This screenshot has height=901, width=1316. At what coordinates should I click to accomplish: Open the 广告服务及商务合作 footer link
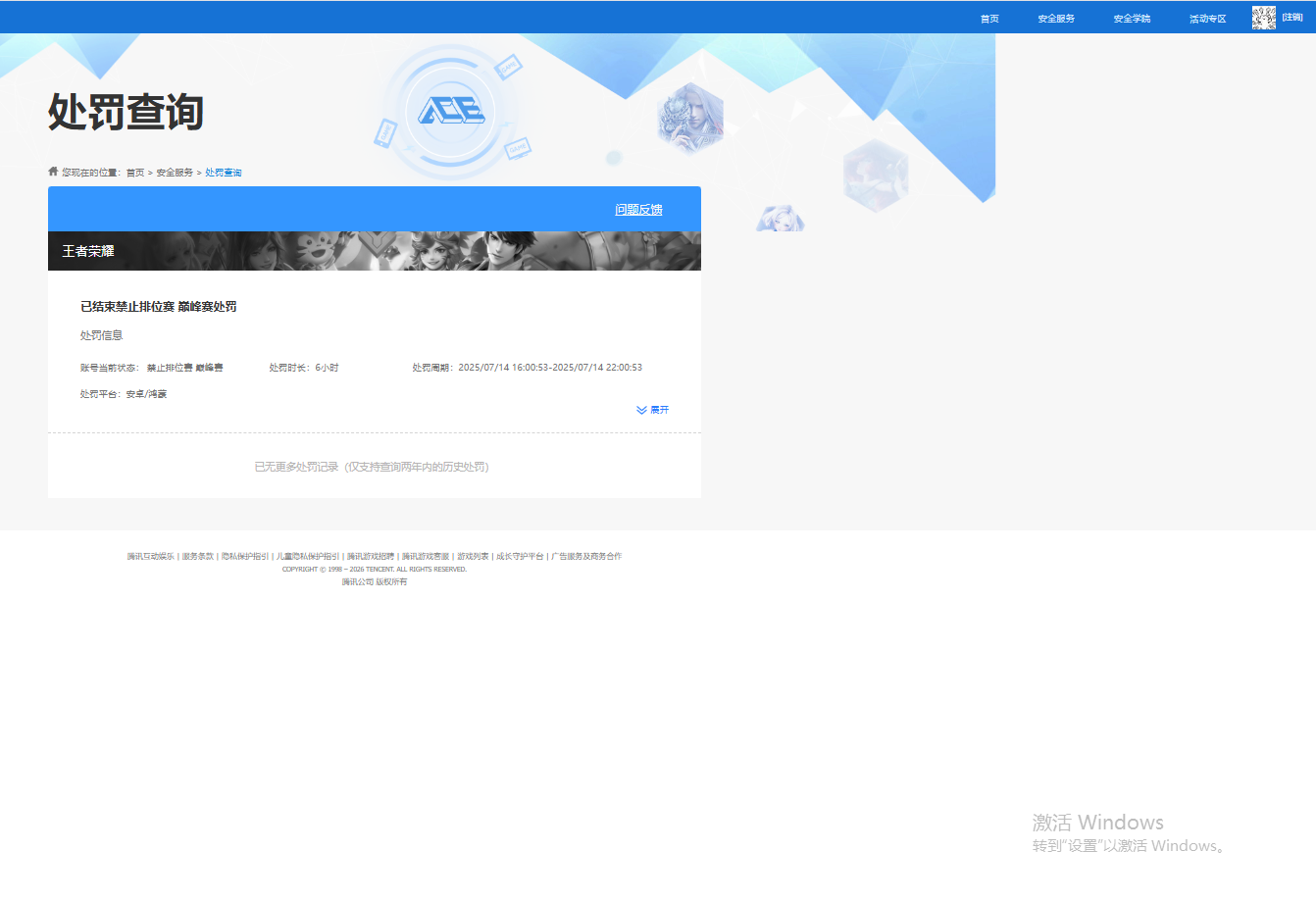pos(586,557)
